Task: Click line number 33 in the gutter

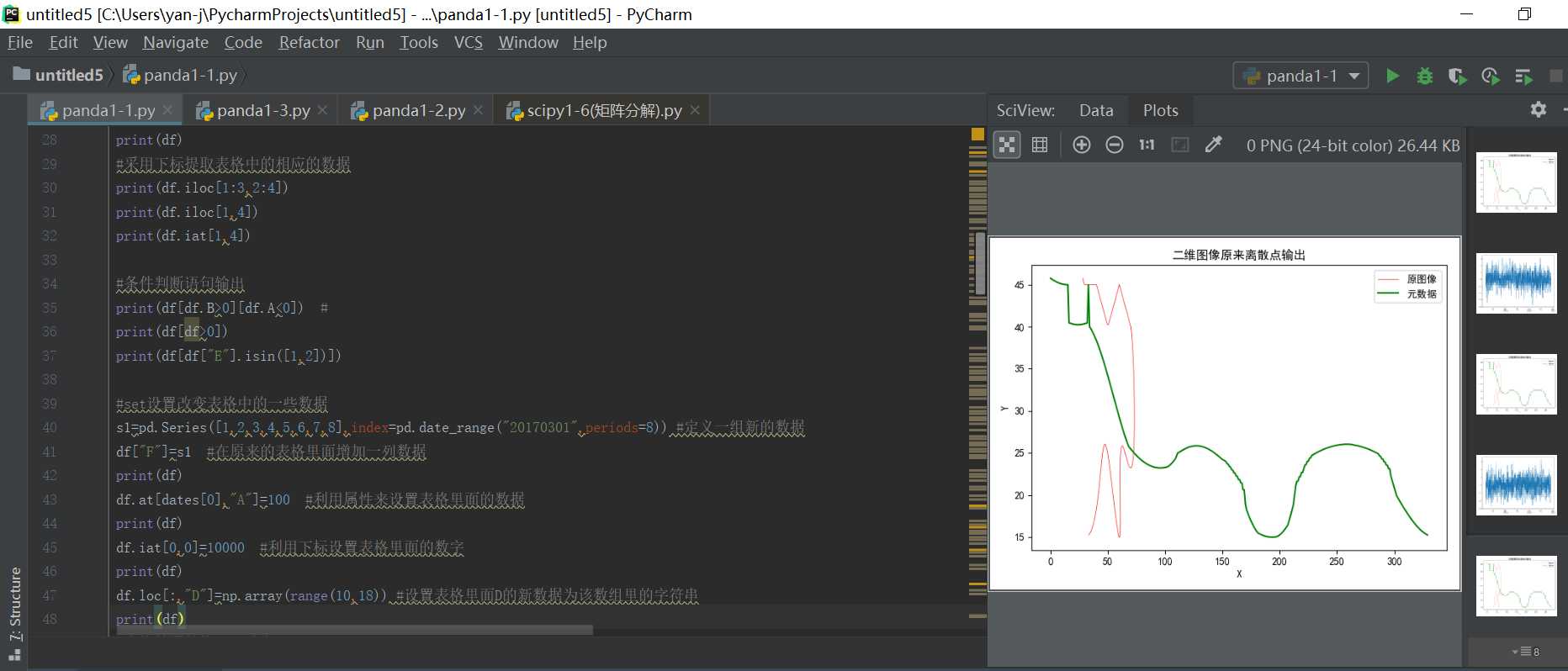Action: [50, 260]
